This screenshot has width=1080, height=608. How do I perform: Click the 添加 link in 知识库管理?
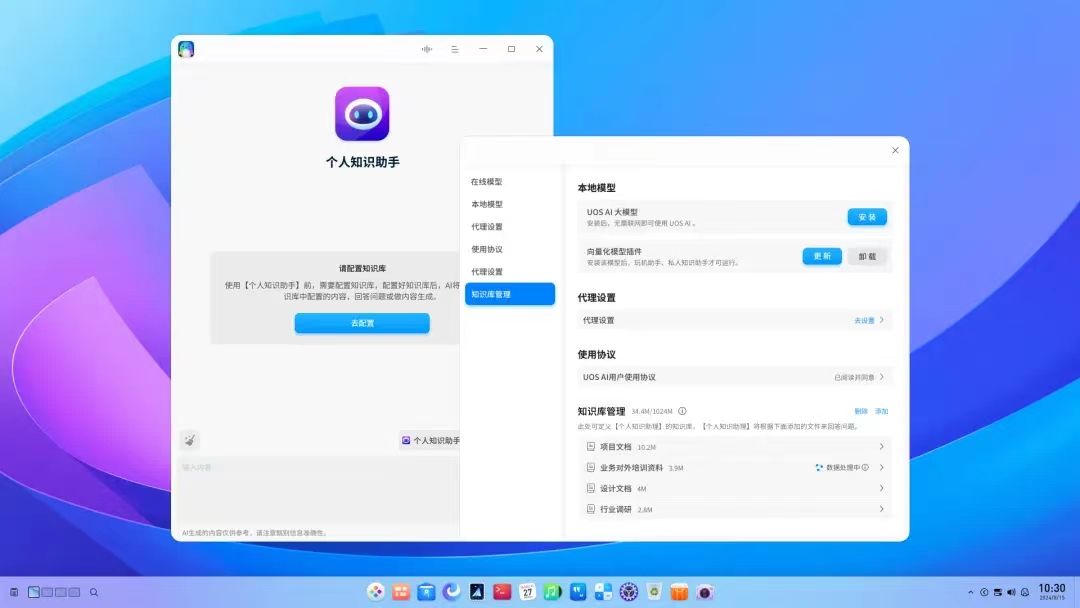tap(882, 411)
